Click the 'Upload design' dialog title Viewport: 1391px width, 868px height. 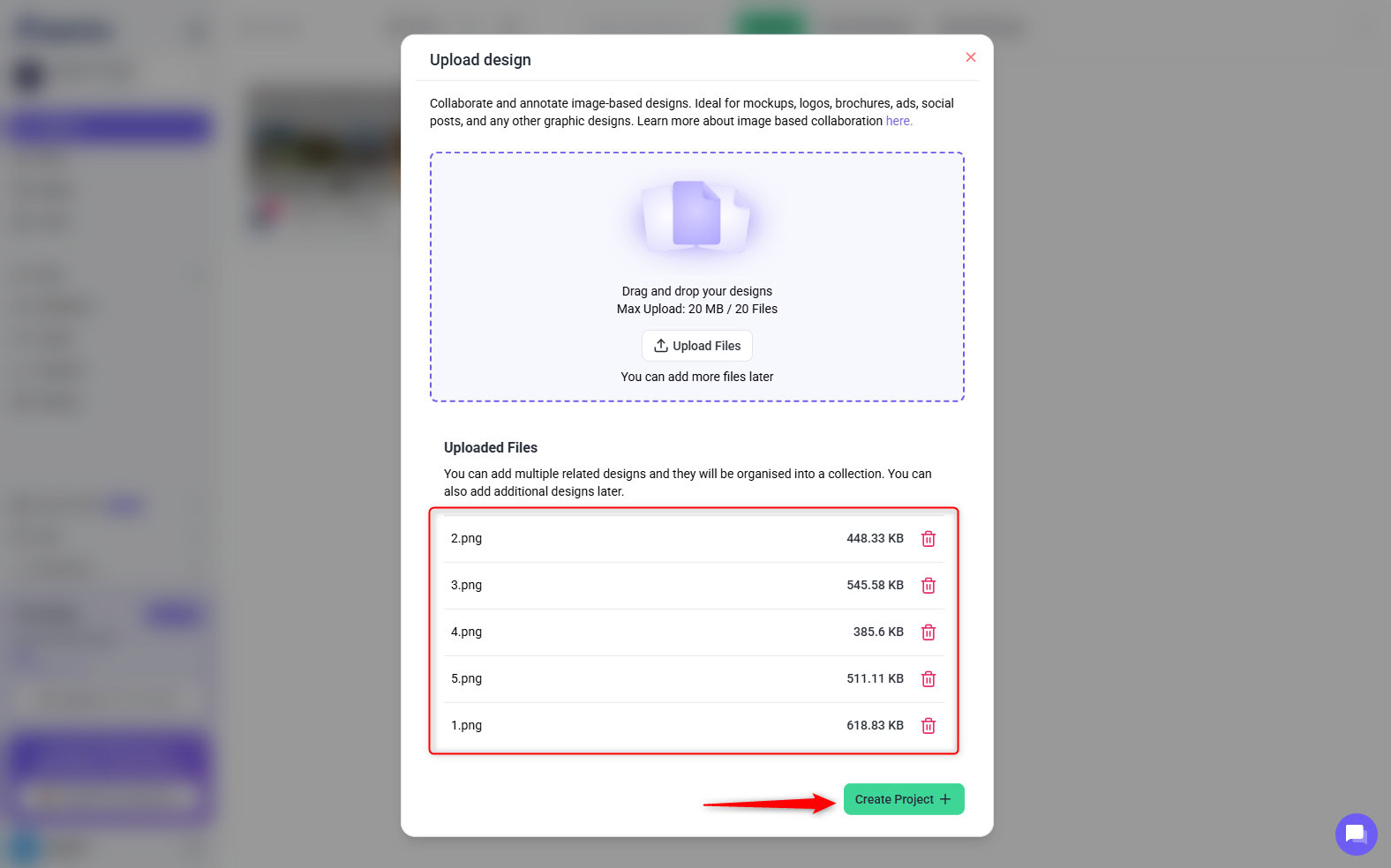(480, 60)
